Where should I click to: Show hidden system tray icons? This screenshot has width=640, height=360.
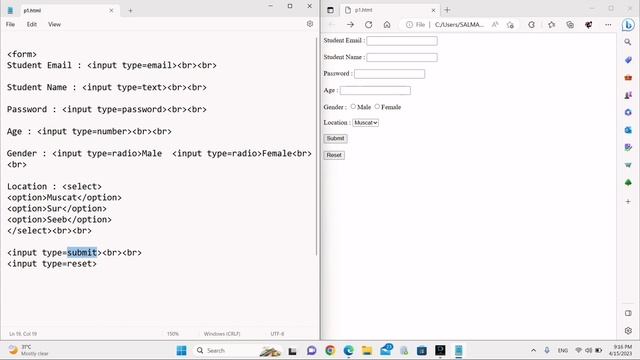click(x=533, y=350)
